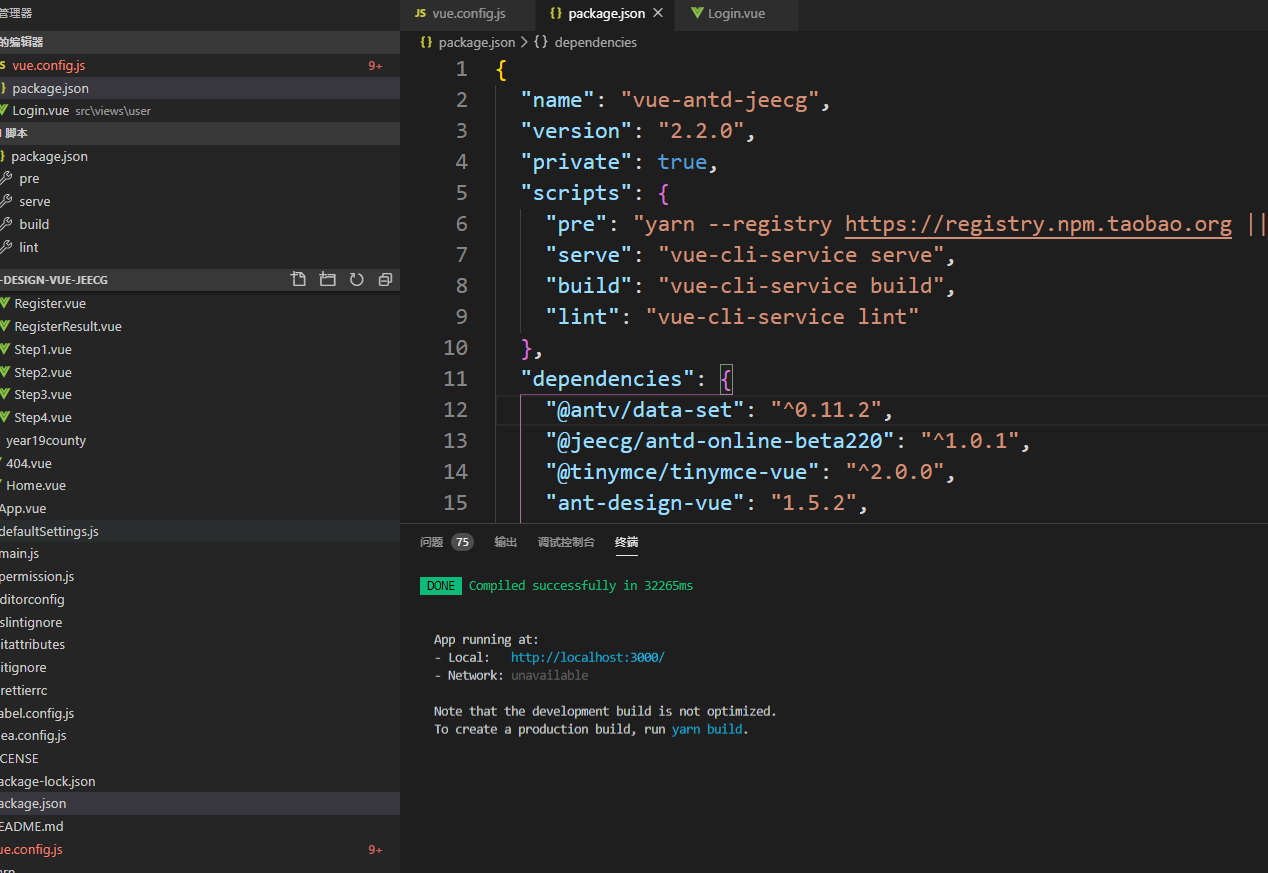1268x873 pixels.
Task: Click the New File icon in explorer header
Action: tap(298, 280)
